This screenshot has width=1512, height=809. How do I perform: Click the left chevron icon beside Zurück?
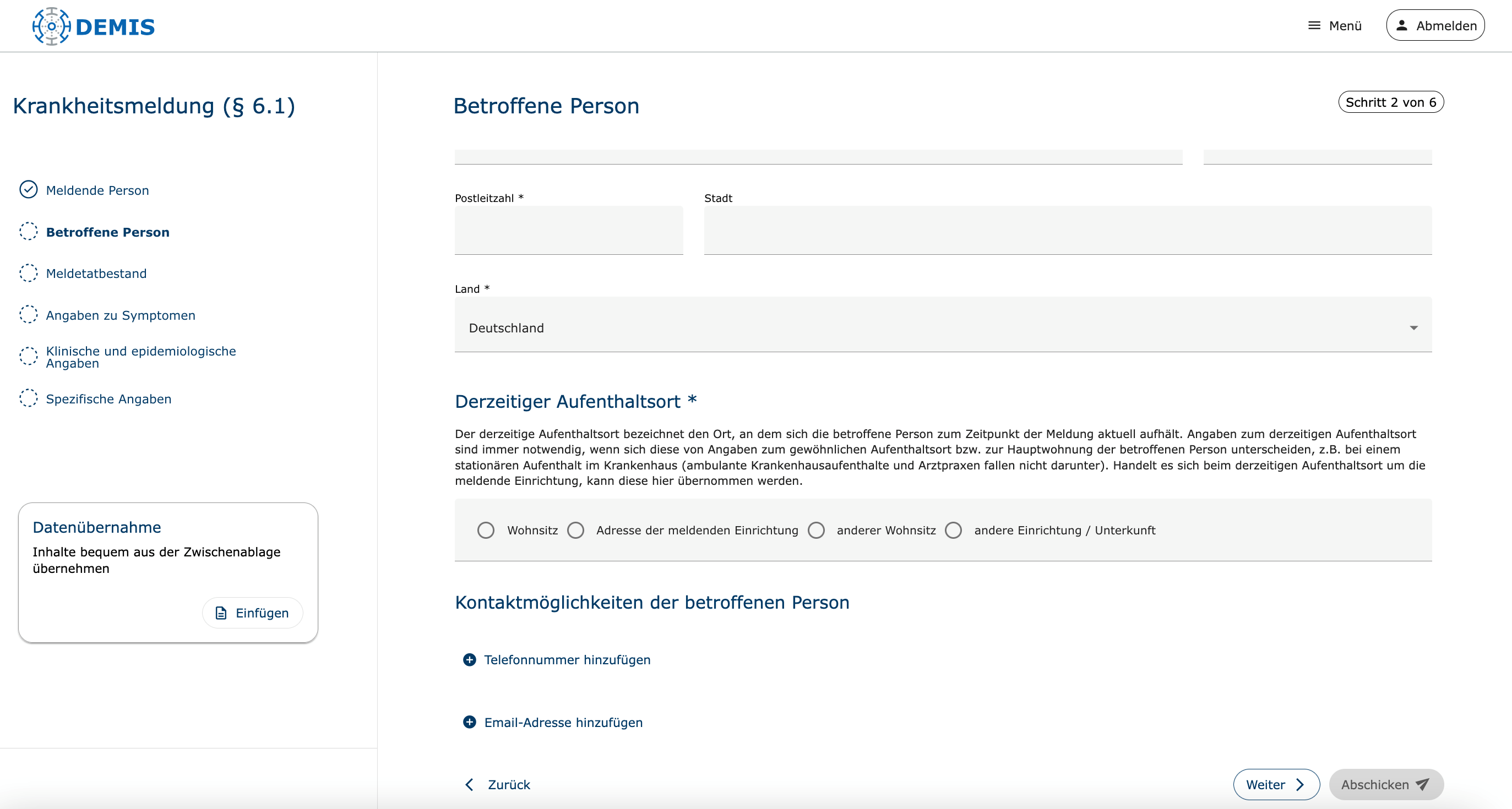[x=469, y=785]
